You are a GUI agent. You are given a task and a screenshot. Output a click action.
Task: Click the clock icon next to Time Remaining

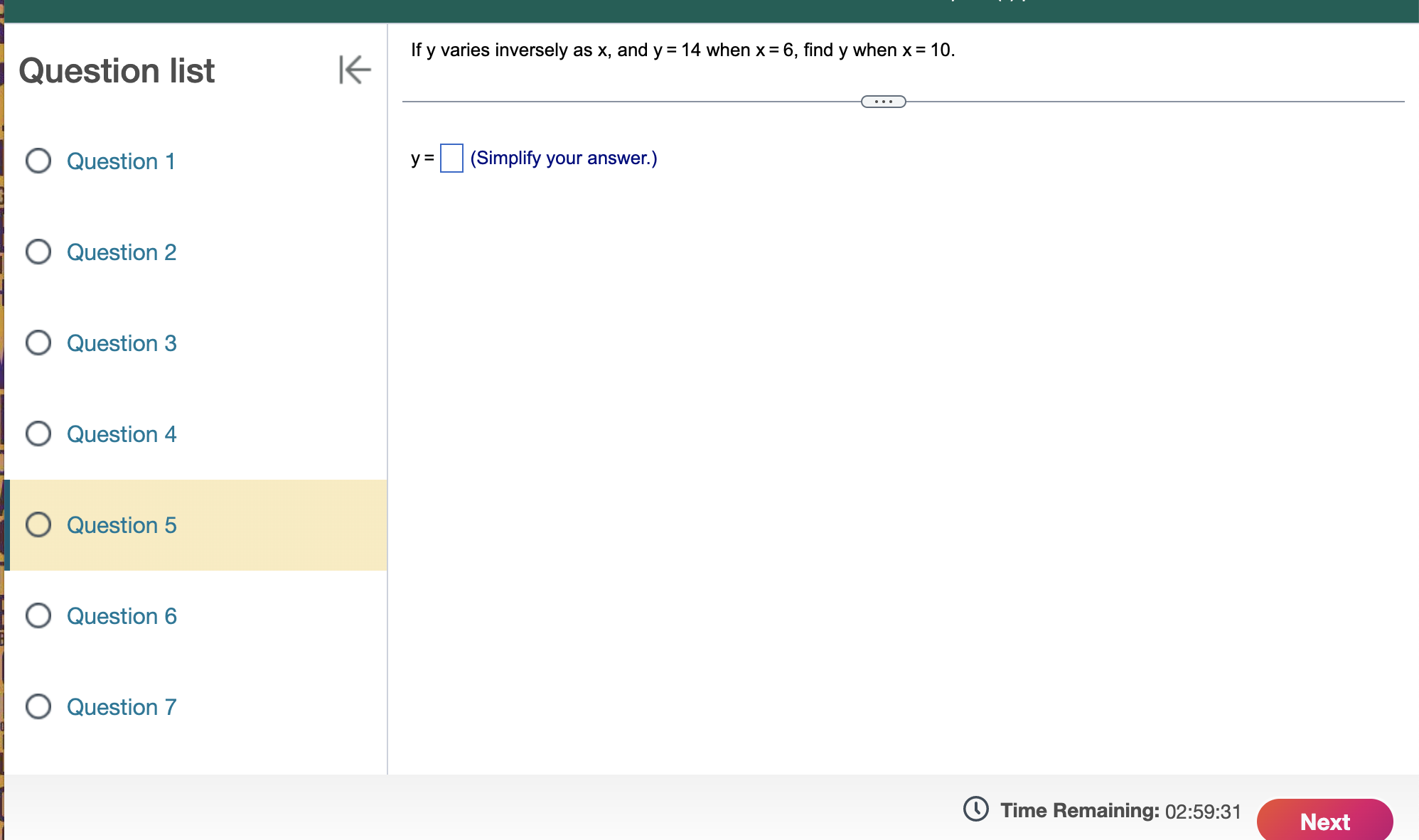pyautogui.click(x=975, y=810)
